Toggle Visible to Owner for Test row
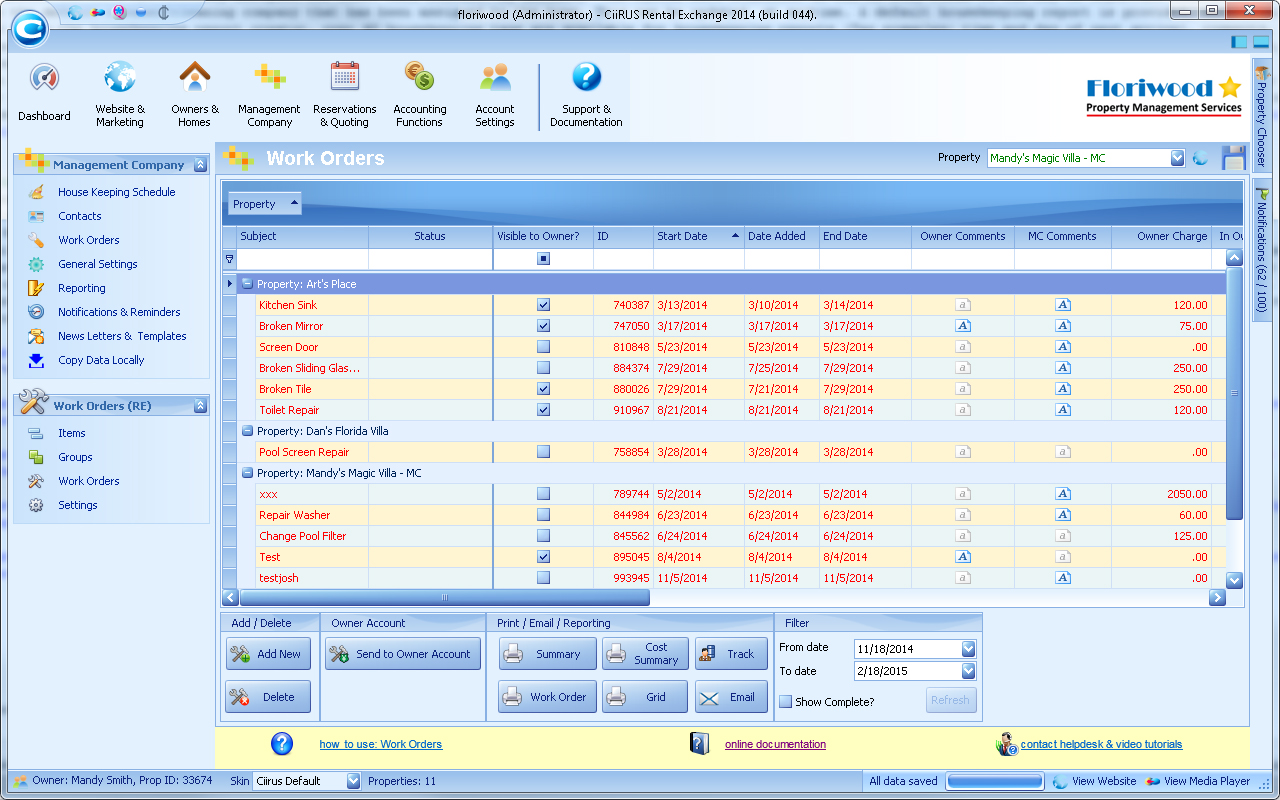The width and height of the screenshot is (1280, 800). [543, 557]
